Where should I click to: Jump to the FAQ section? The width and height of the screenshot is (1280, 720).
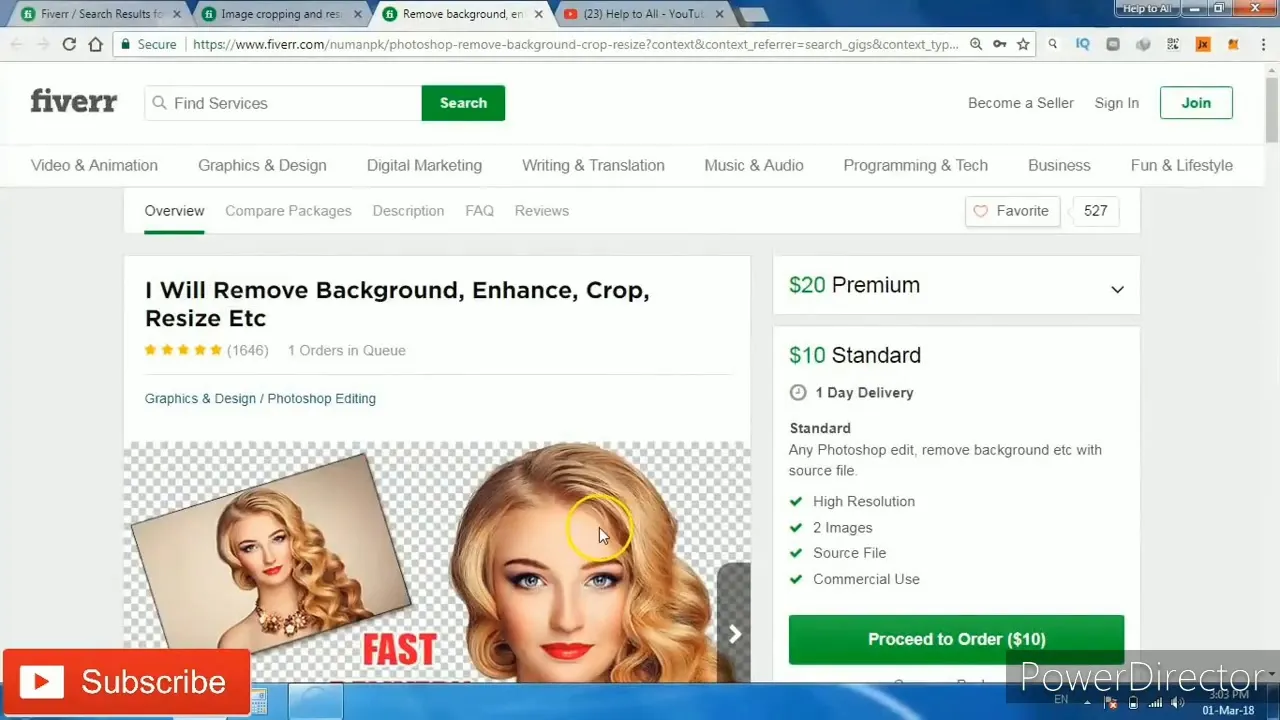[x=479, y=211]
